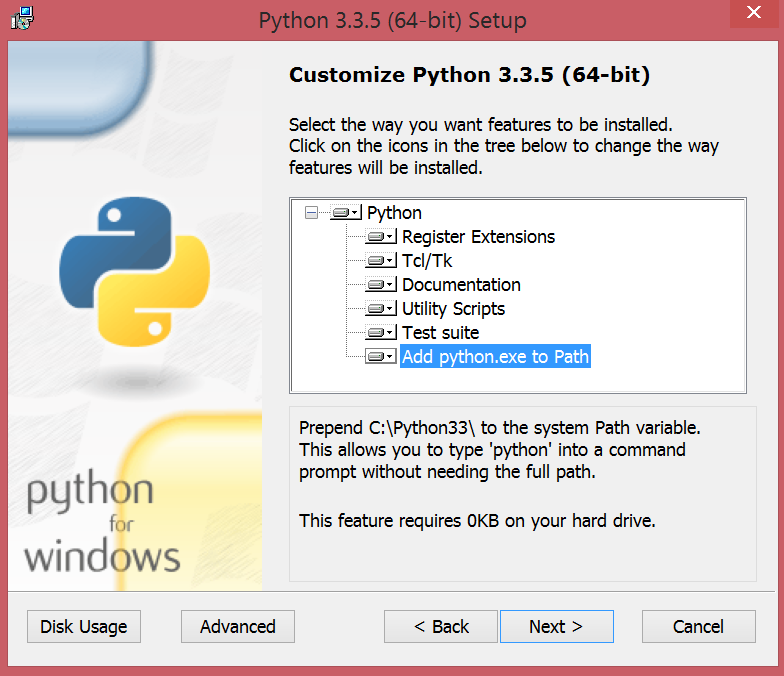The height and width of the screenshot is (676, 784).
Task: Open Documentation feature install options icon
Action: (381, 285)
